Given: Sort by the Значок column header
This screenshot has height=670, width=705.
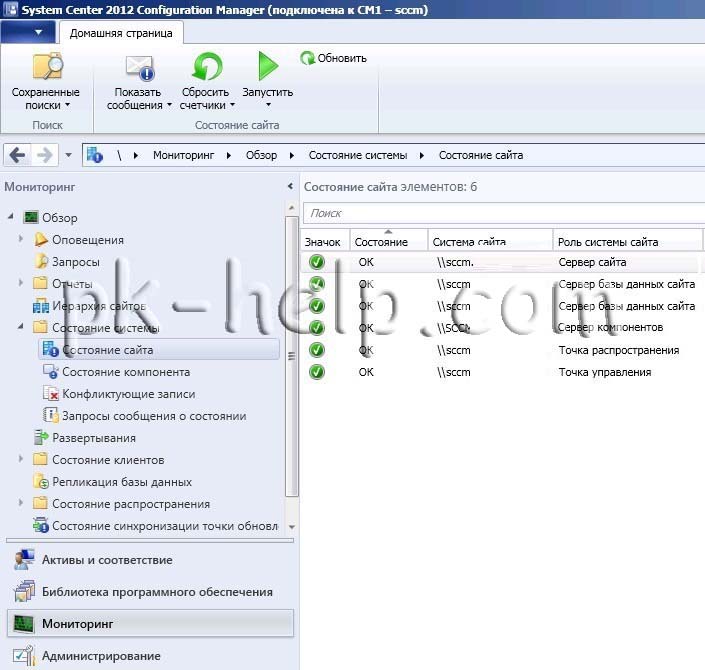Looking at the screenshot, I should pos(323,242).
